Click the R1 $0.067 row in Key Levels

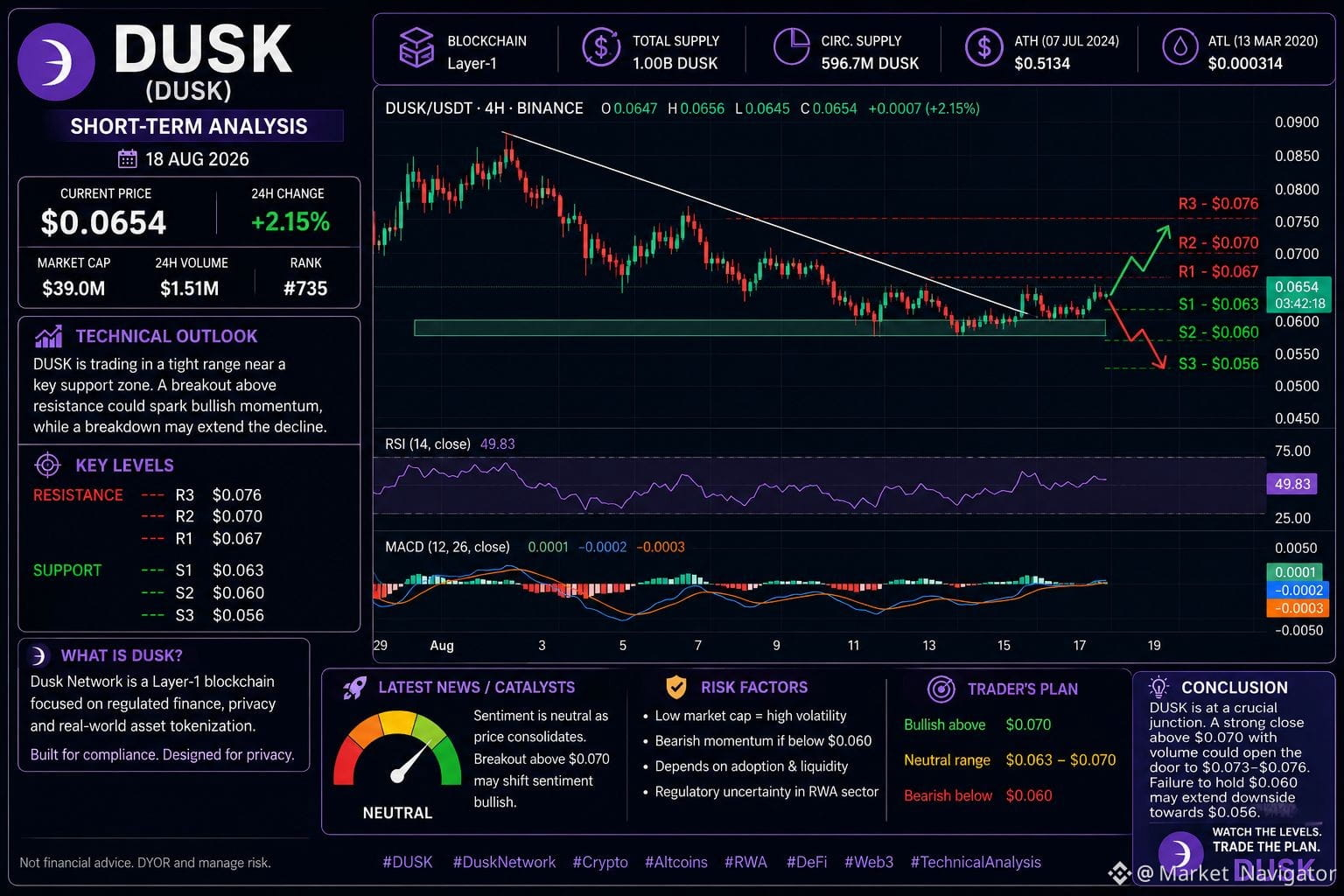click(201, 538)
